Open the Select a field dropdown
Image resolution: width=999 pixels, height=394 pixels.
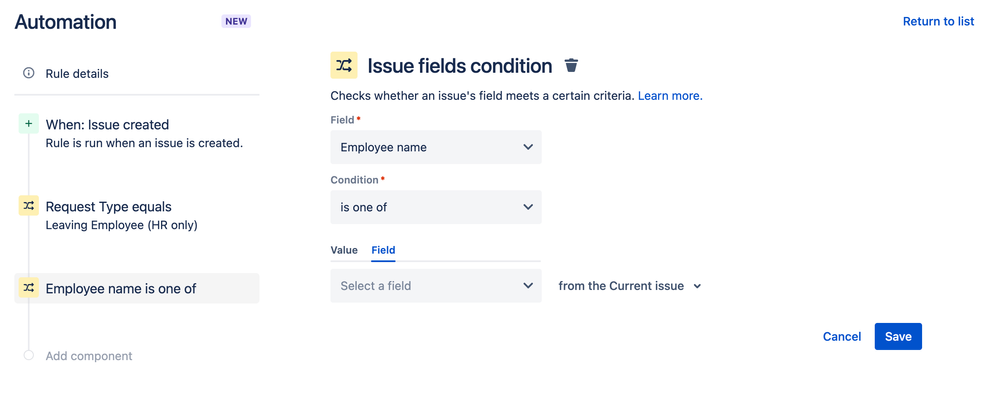tap(436, 286)
